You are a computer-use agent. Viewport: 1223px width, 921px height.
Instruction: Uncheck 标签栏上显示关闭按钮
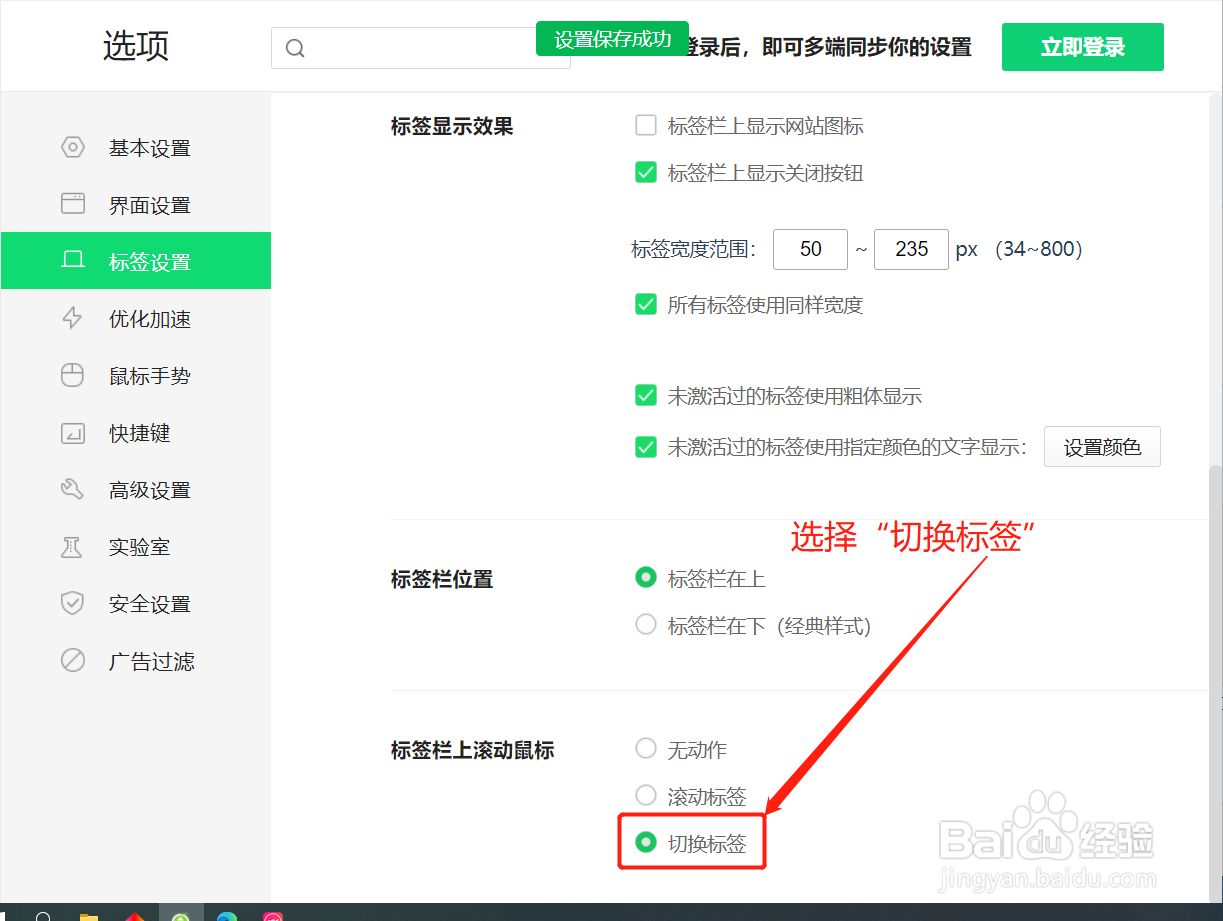click(646, 172)
